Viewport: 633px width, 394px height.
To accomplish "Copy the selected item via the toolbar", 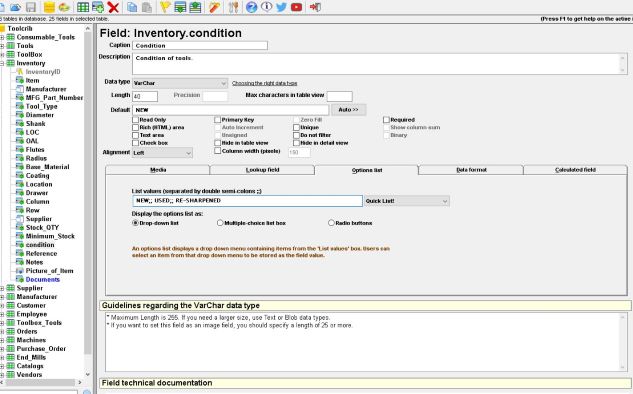I will [x=132, y=7].
